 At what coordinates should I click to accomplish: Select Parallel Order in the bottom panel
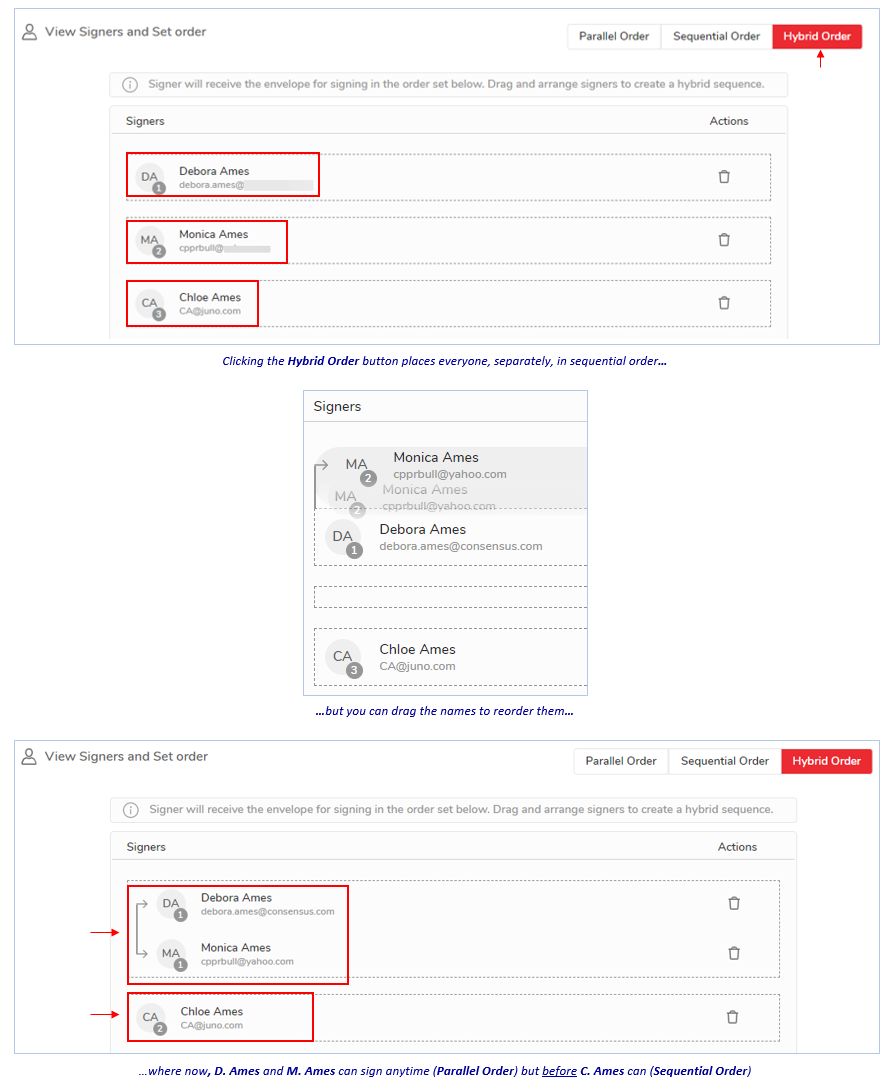621,761
